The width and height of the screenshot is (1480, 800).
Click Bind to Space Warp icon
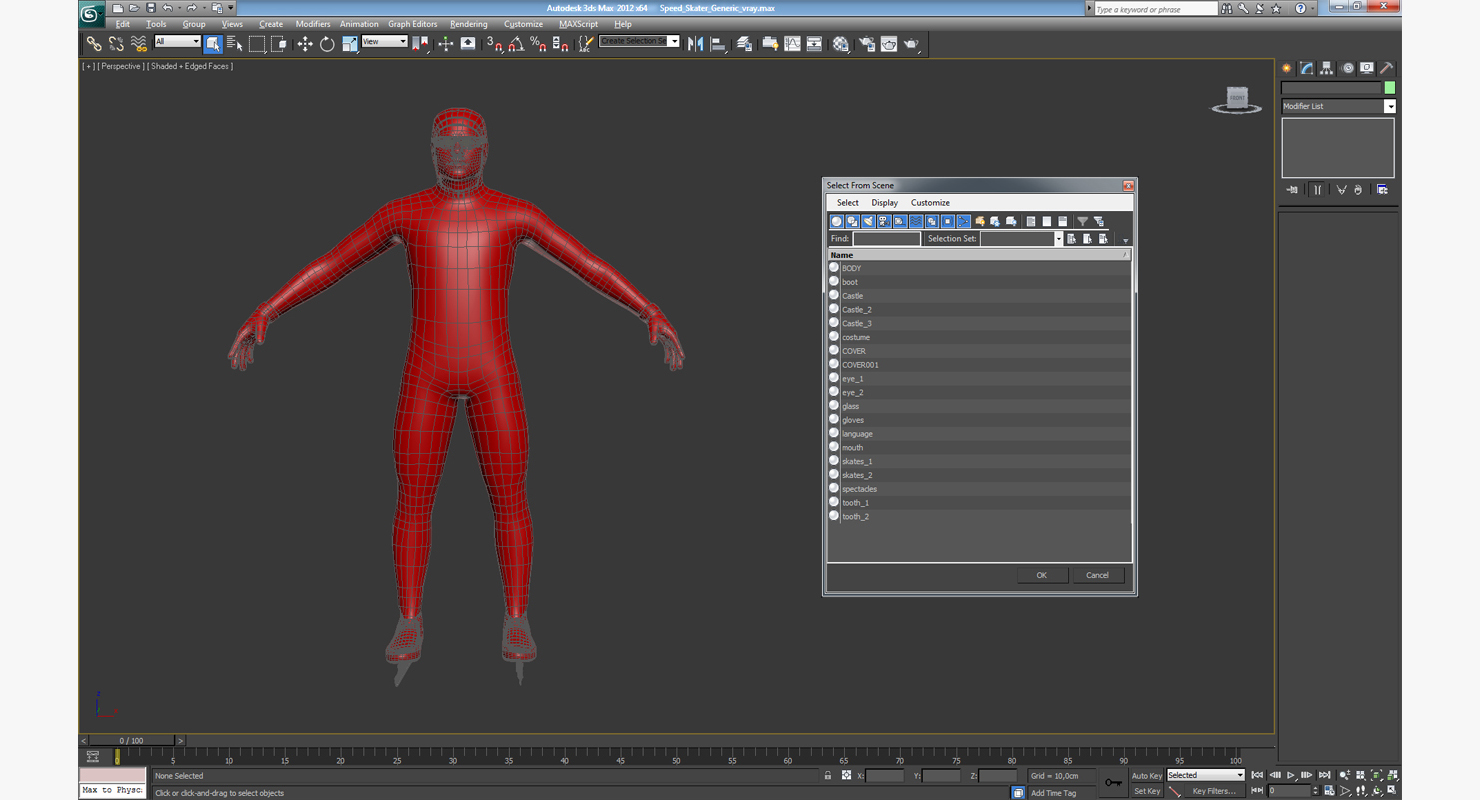[139, 43]
